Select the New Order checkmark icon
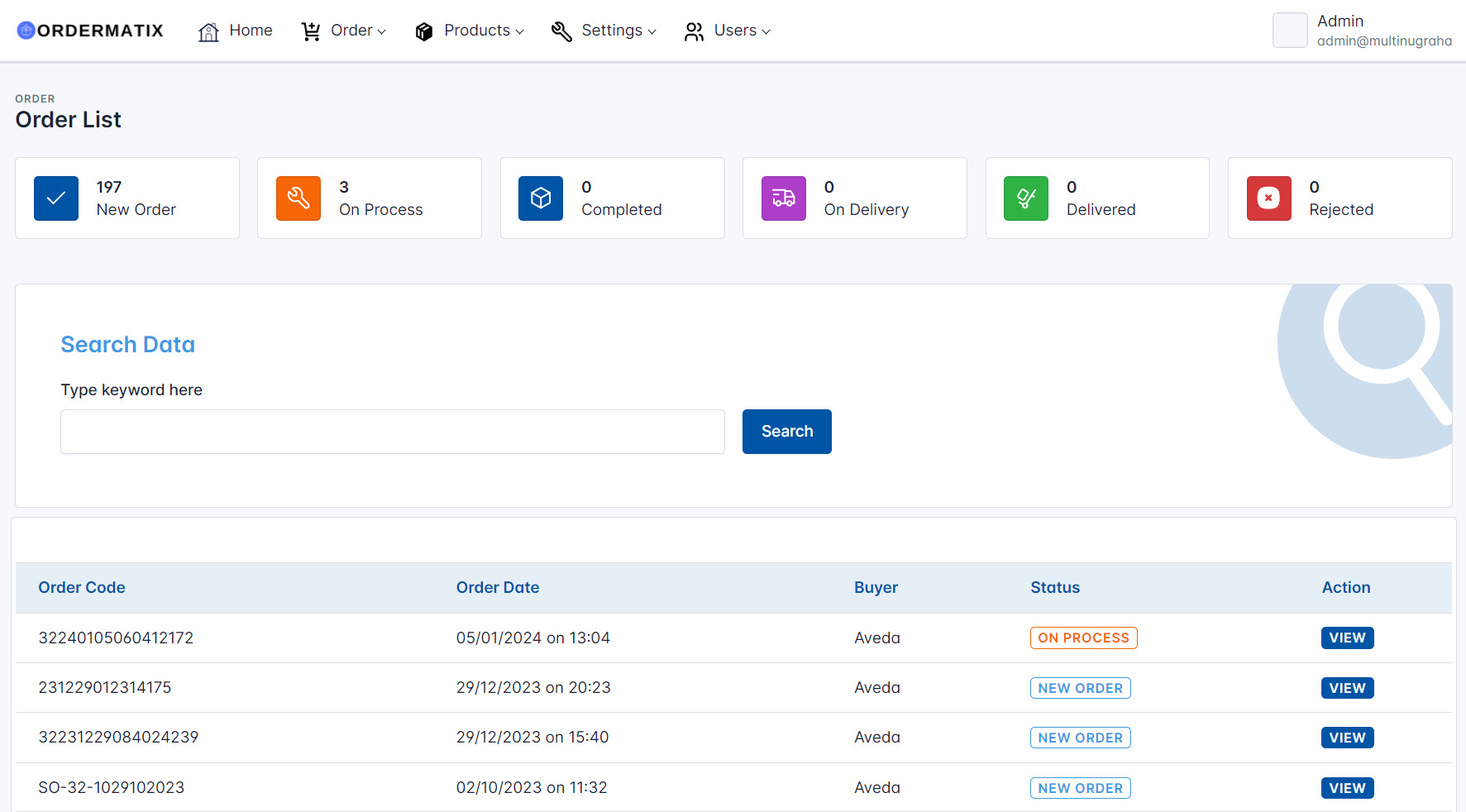Viewport: 1466px width, 812px height. click(55, 198)
